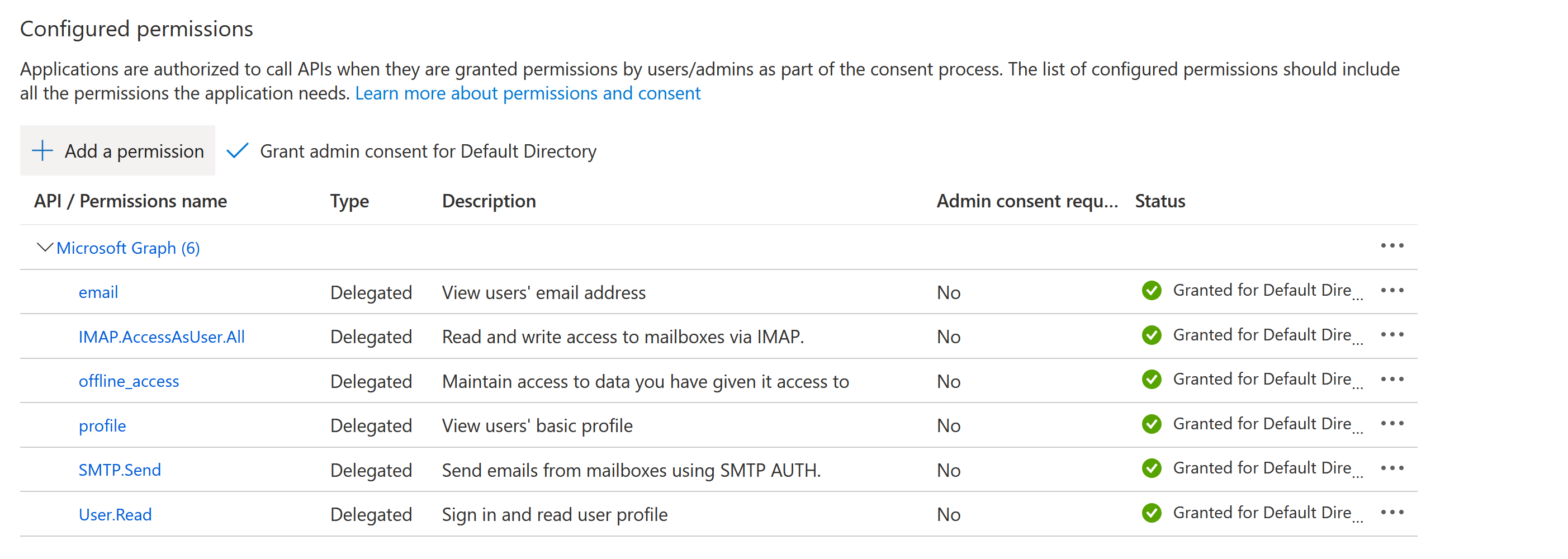Click the API / Permissions name column header
The height and width of the screenshot is (559, 1568).
click(130, 201)
